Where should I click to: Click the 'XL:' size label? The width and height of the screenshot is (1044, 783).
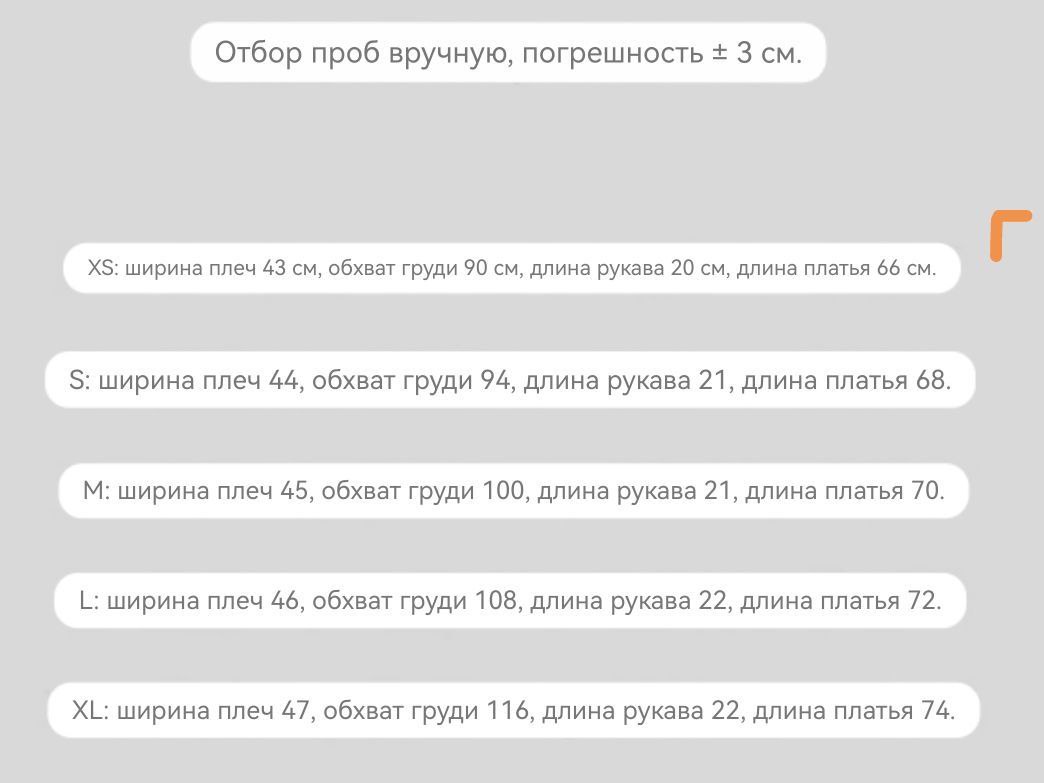[x=90, y=710]
